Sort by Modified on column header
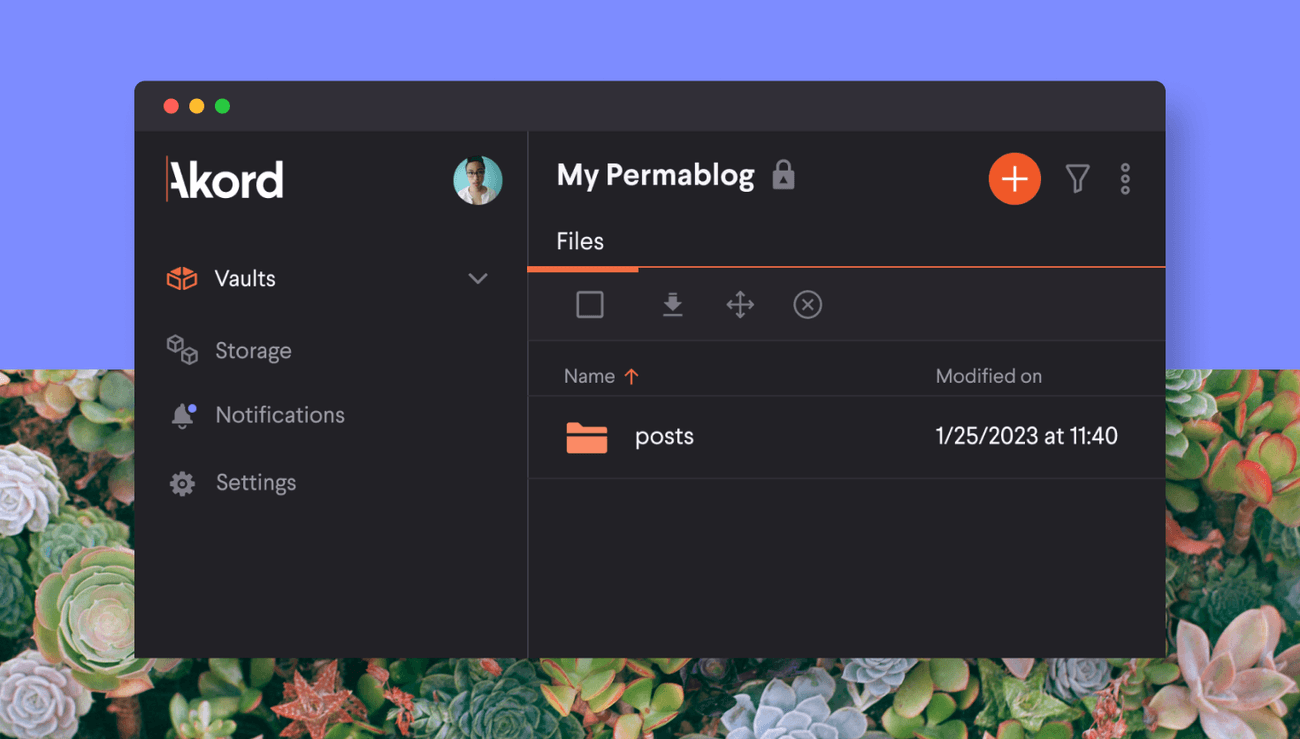 988,376
